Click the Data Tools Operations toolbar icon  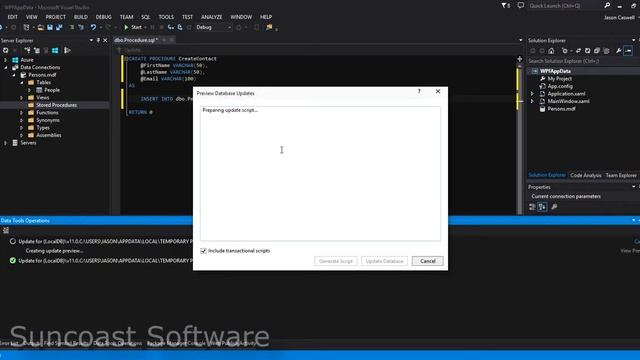tap(6, 230)
